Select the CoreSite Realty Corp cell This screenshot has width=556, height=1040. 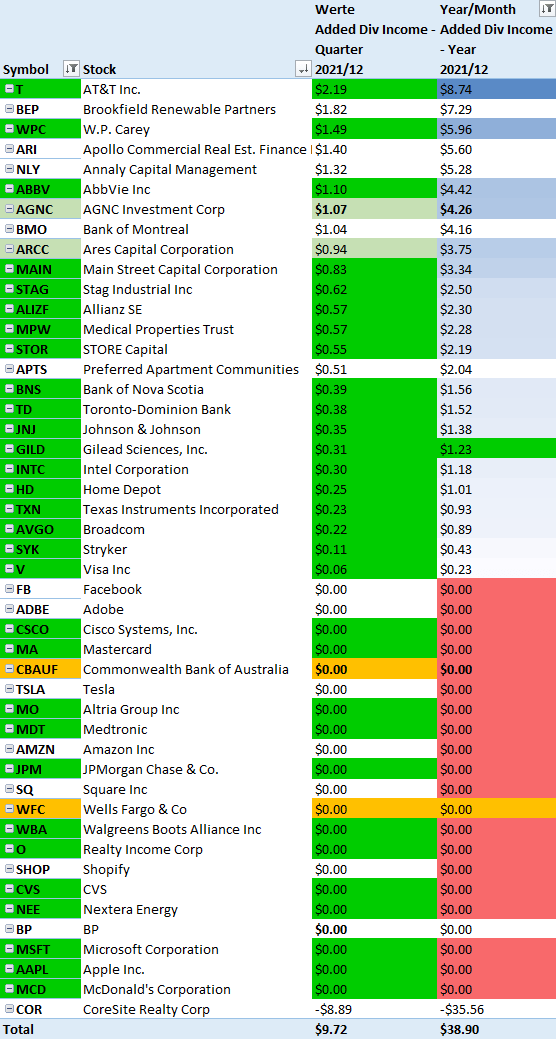[x=196, y=1009]
